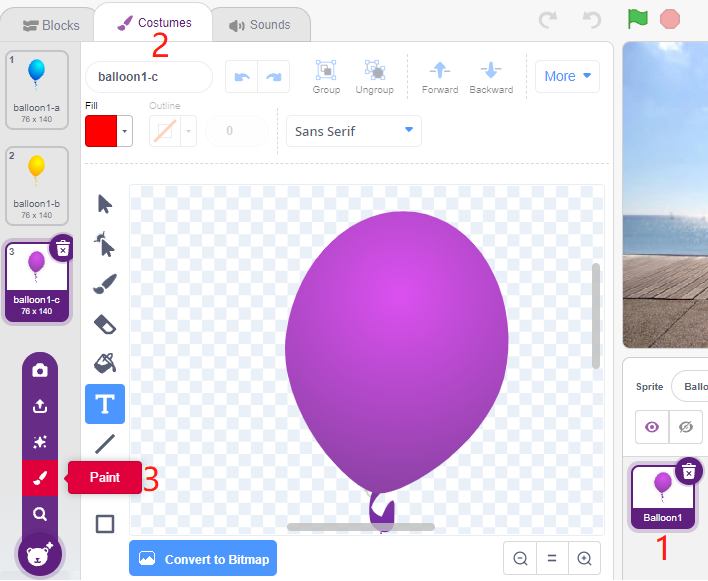Click the Paint tooltip label

(x=105, y=477)
